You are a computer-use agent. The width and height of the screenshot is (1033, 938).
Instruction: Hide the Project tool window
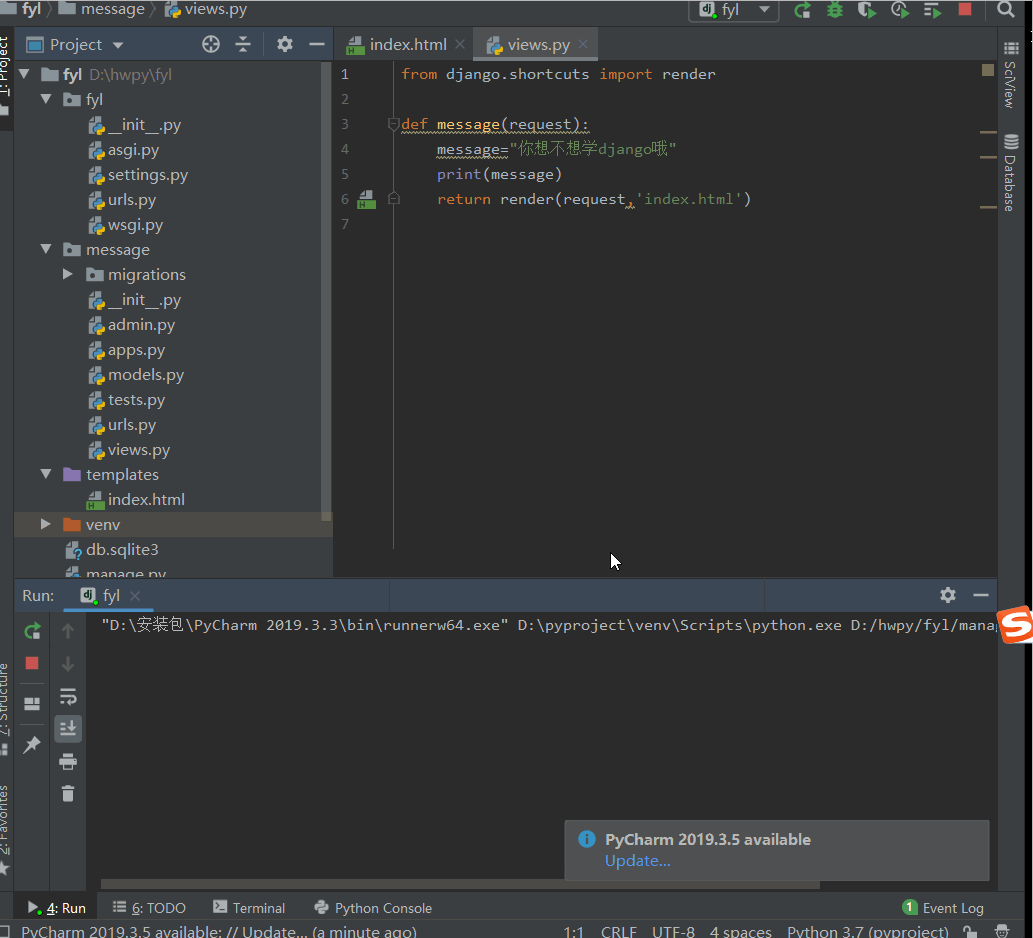point(317,44)
